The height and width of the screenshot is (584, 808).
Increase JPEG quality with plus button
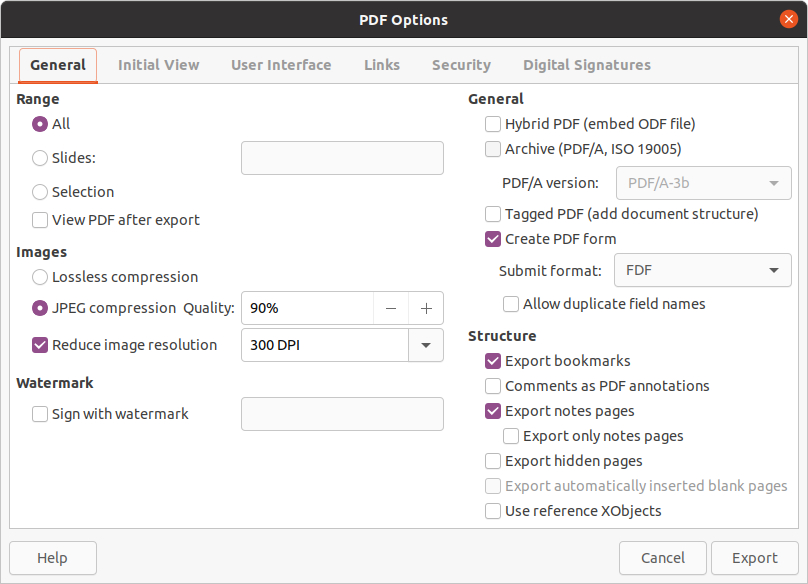(426, 308)
